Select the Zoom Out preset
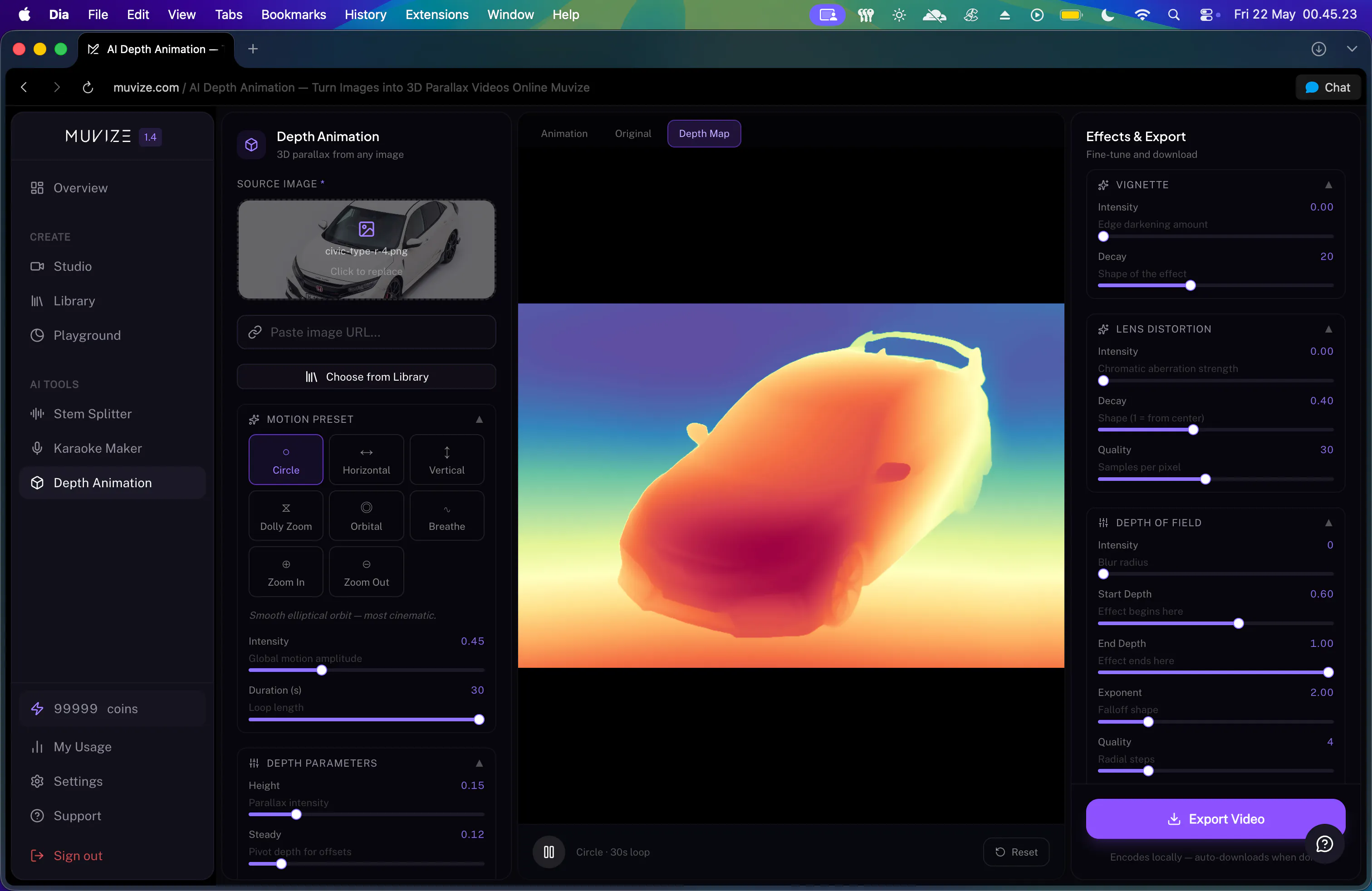 (x=366, y=572)
